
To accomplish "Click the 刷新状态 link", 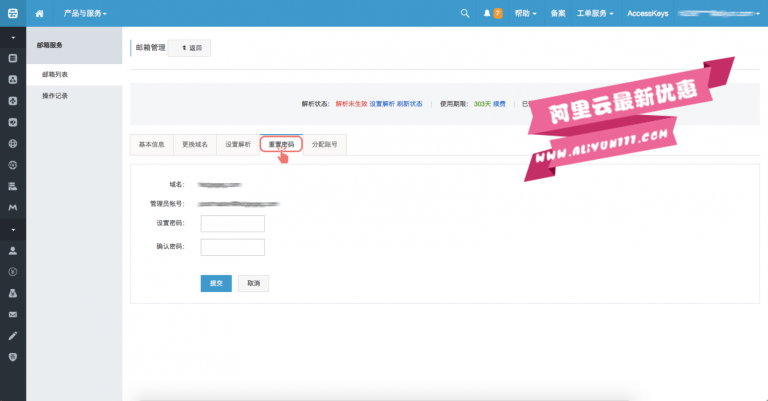I will click(409, 104).
